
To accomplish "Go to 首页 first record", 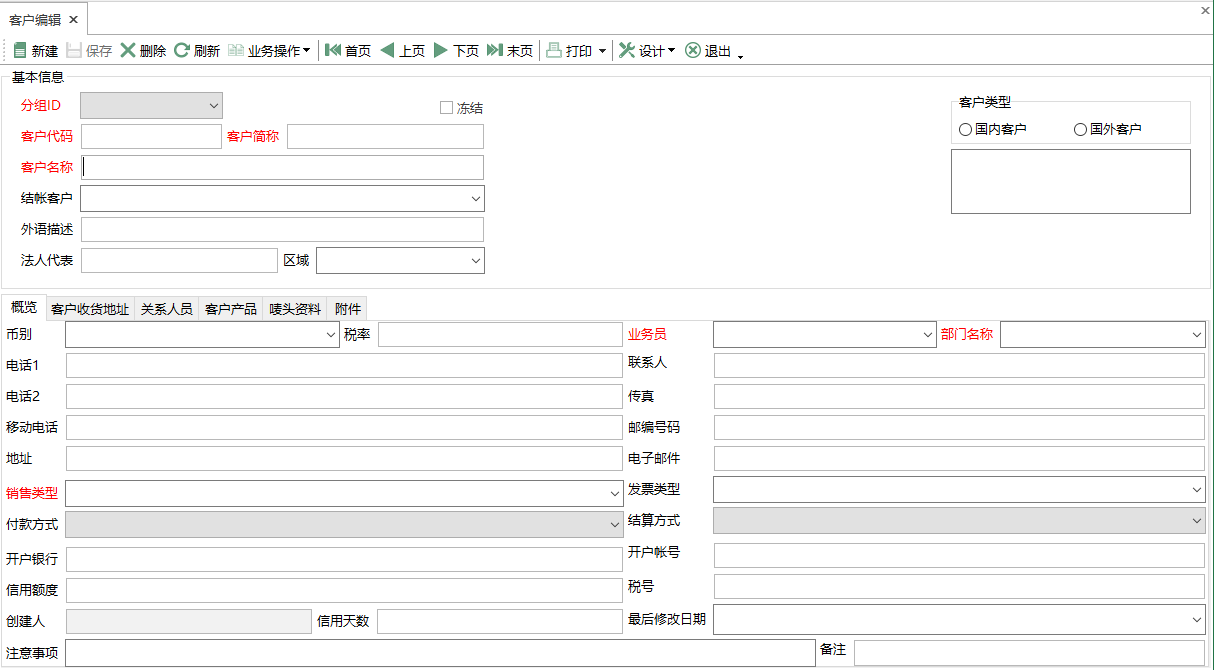I will click(348, 51).
